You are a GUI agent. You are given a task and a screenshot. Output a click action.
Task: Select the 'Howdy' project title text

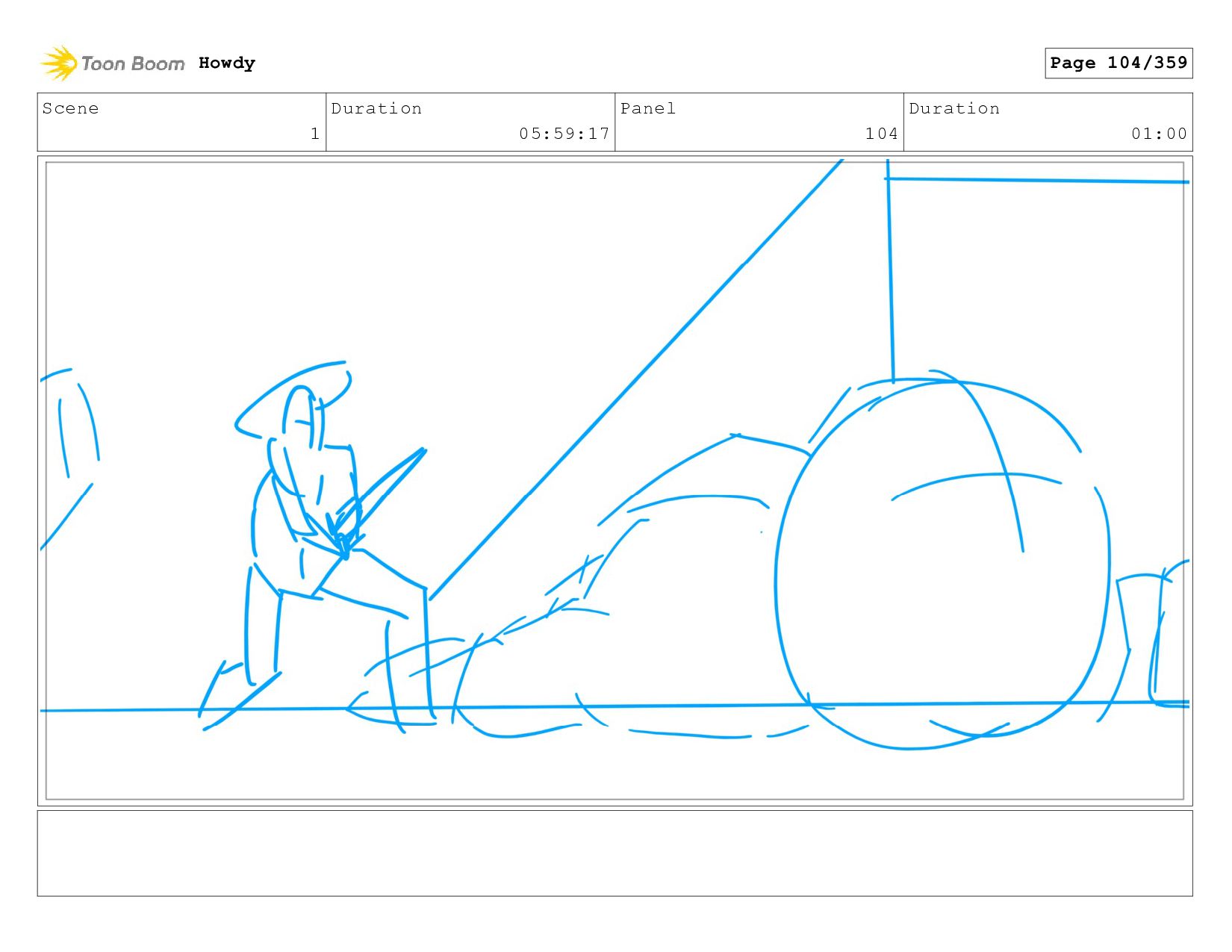(x=227, y=63)
